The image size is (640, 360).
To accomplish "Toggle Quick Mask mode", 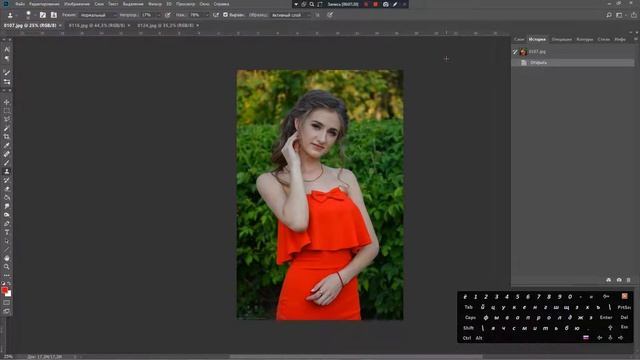I will [7, 302].
